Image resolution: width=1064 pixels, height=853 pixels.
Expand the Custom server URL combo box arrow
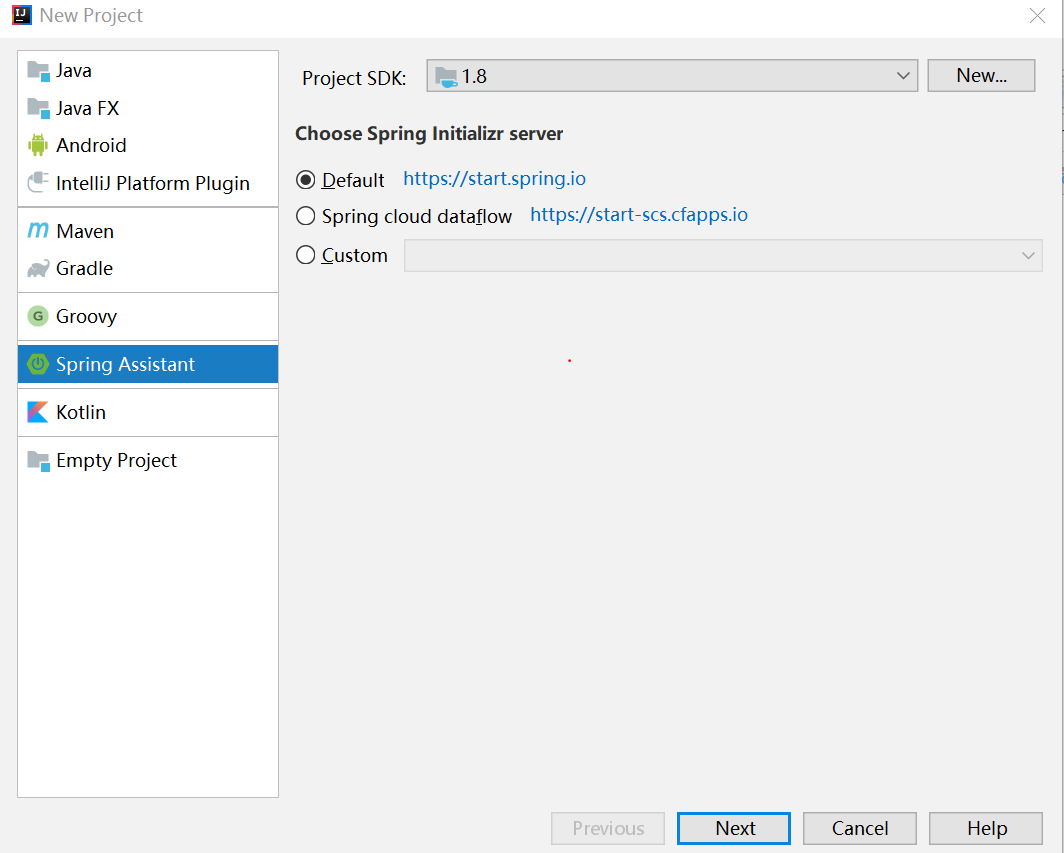pyautogui.click(x=1027, y=255)
